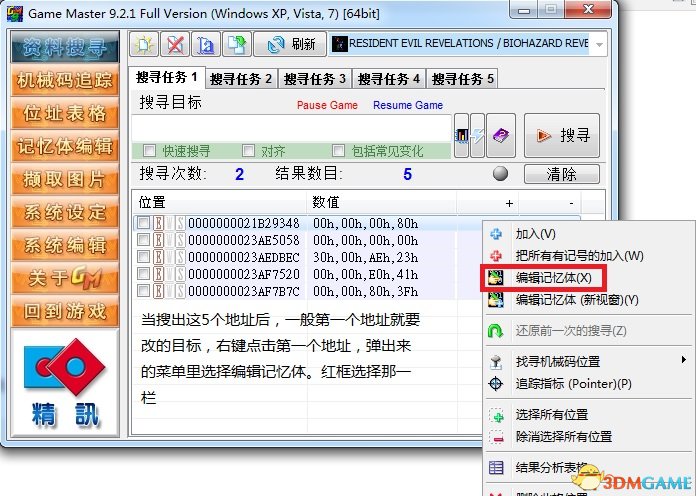This screenshot has width=696, height=496.
Task: Click the plus (+) column header
Action: (487, 202)
